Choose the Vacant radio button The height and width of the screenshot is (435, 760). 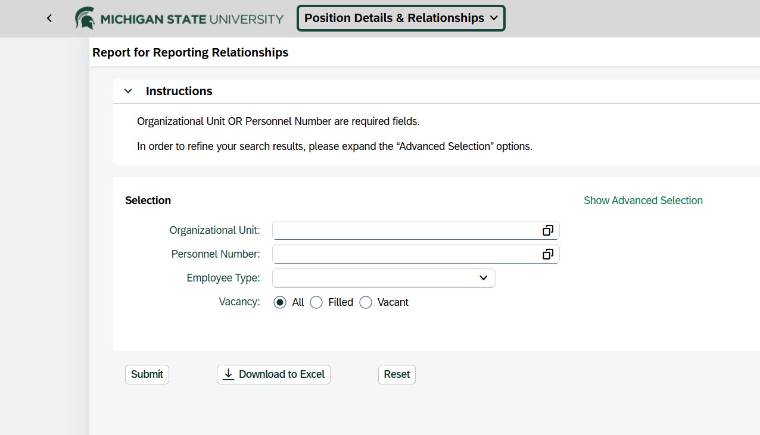coord(366,302)
